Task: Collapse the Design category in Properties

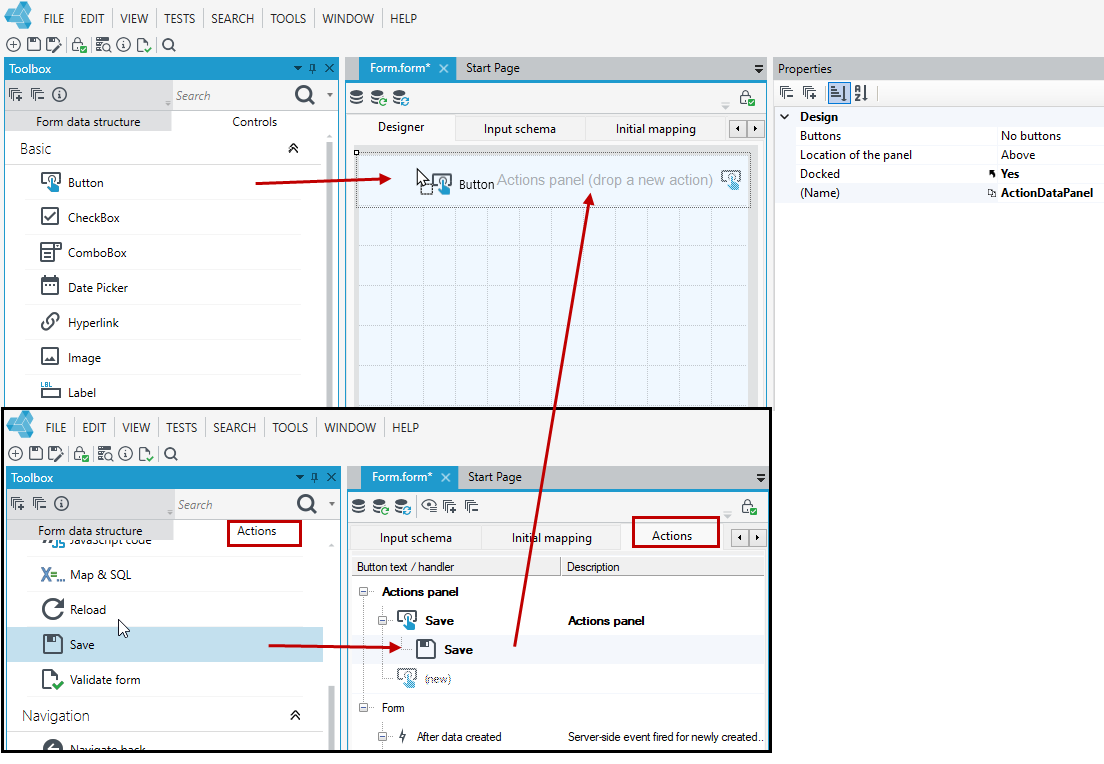Action: (785, 117)
